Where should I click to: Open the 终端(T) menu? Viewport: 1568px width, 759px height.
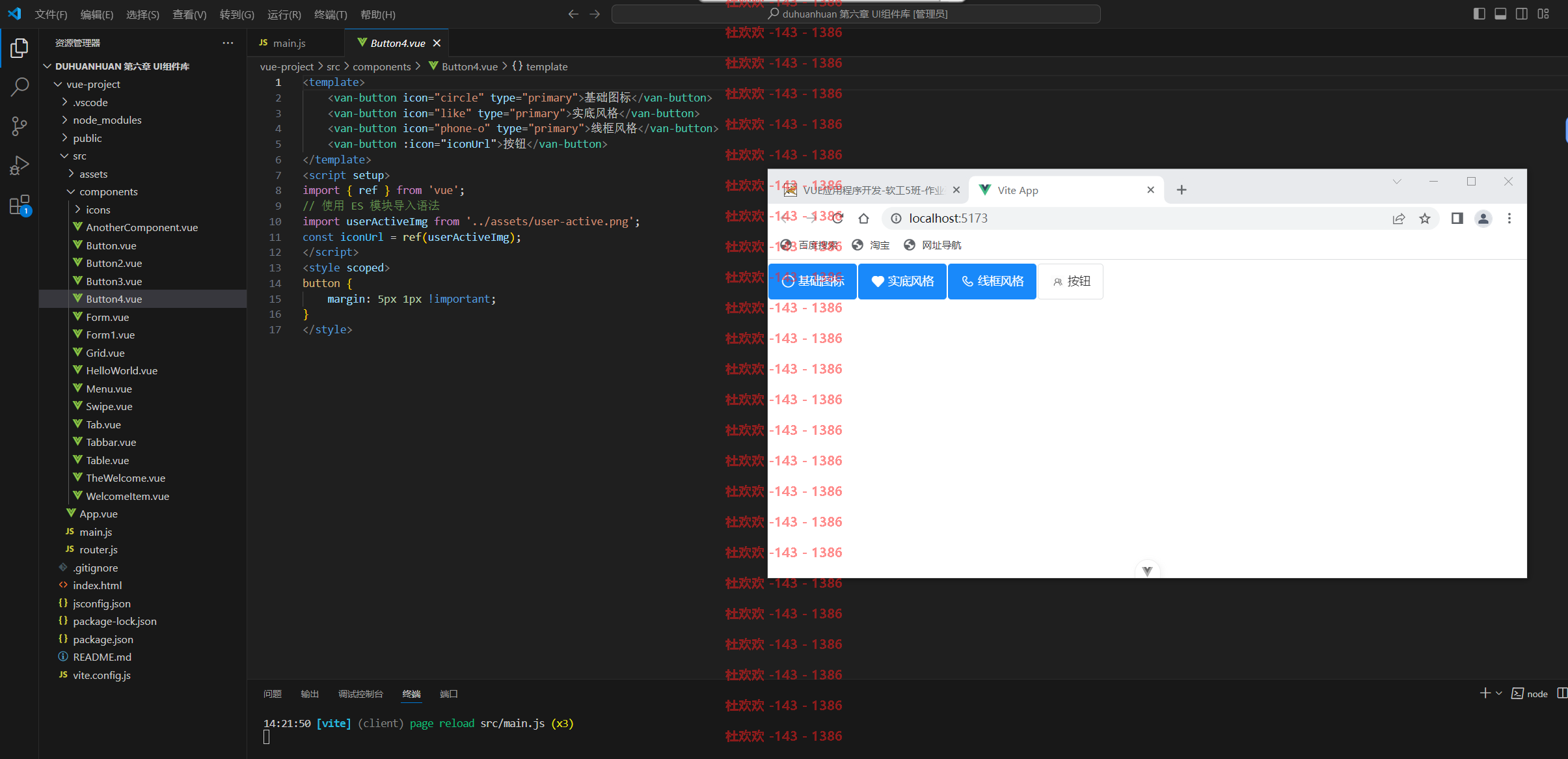(x=331, y=14)
